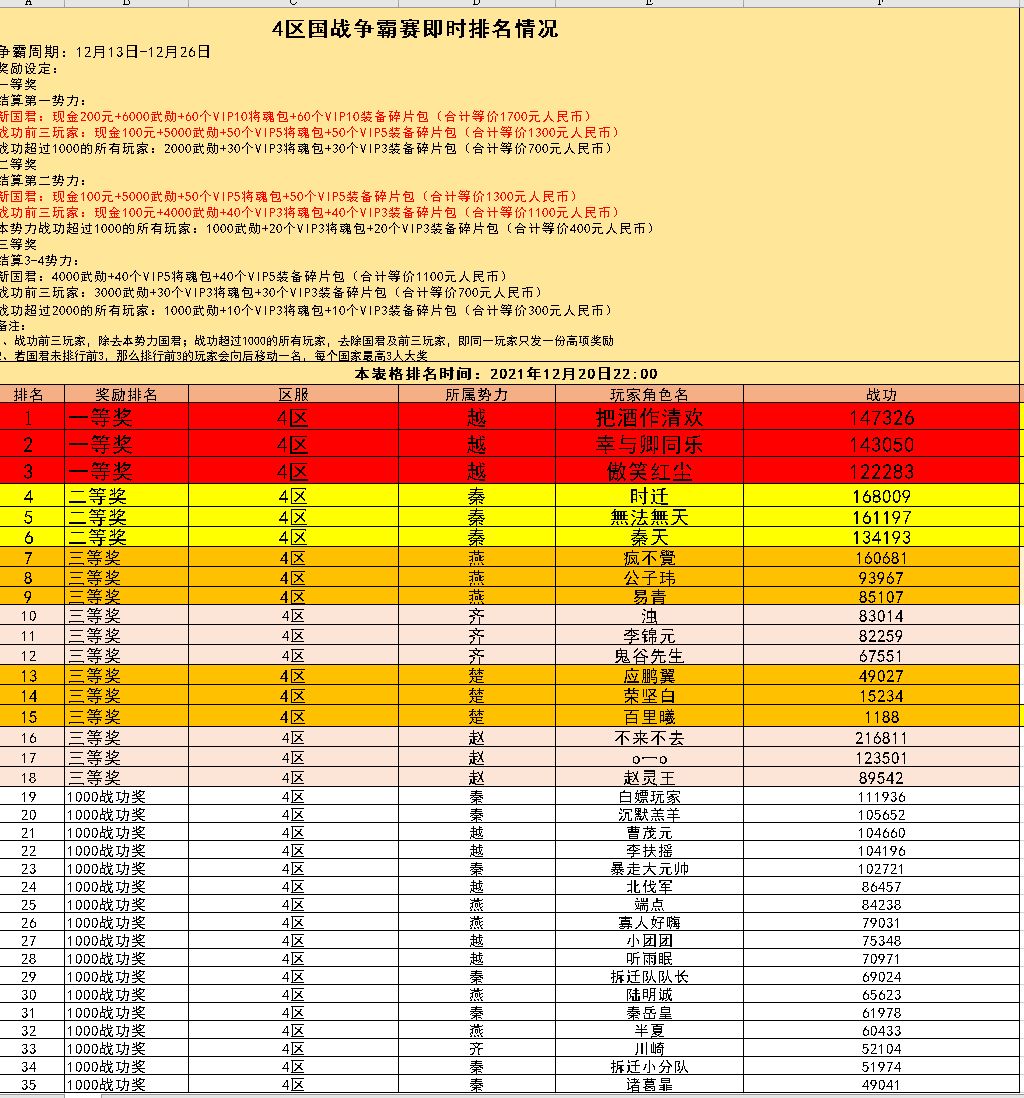Viewport: 1024px width, 1098px height.
Task: Click rank number 35 cell
Action: 28,1085
